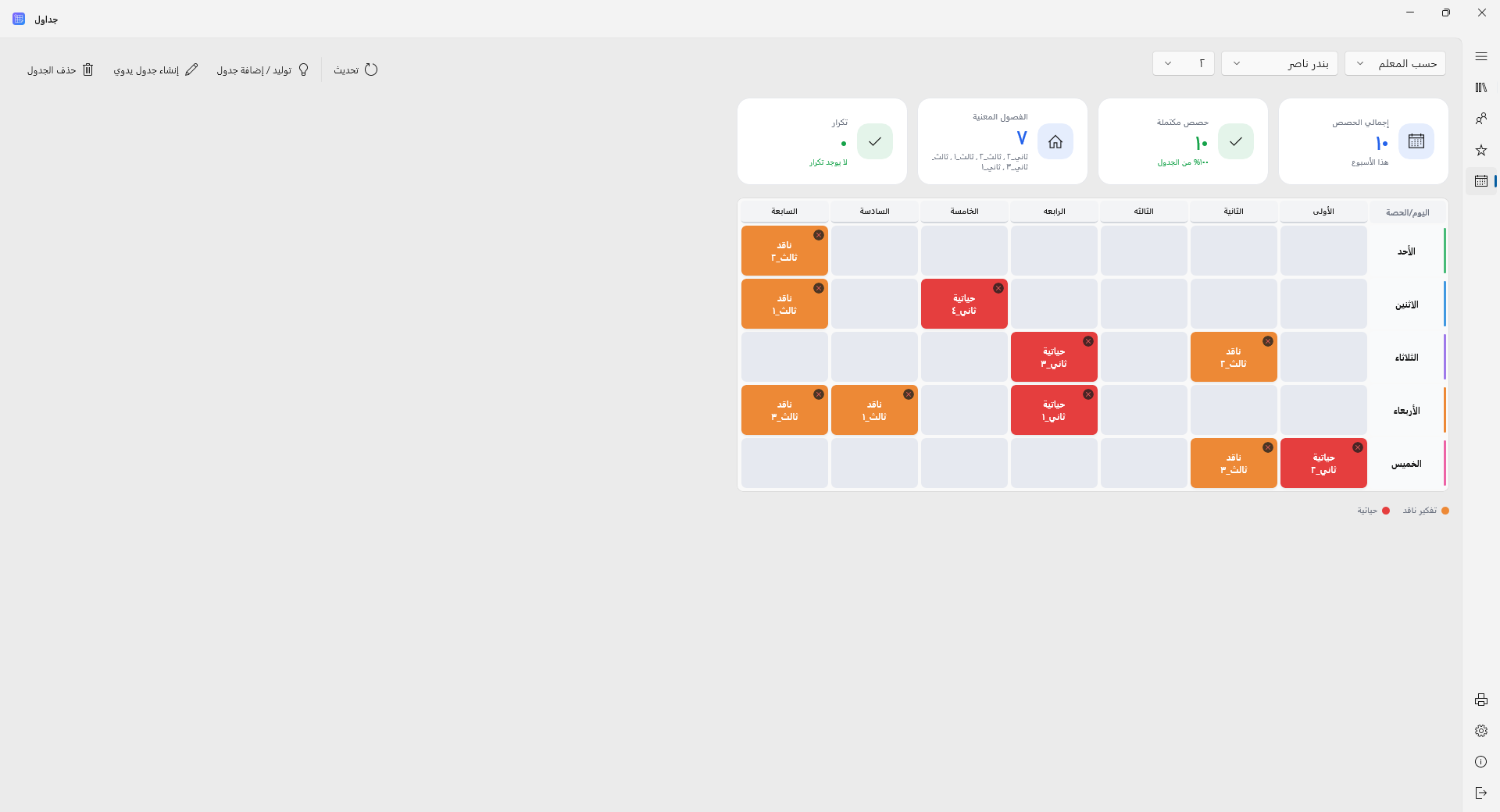Click توليد / إضافة جدول button
This screenshot has height=812, width=1500.
pos(262,69)
